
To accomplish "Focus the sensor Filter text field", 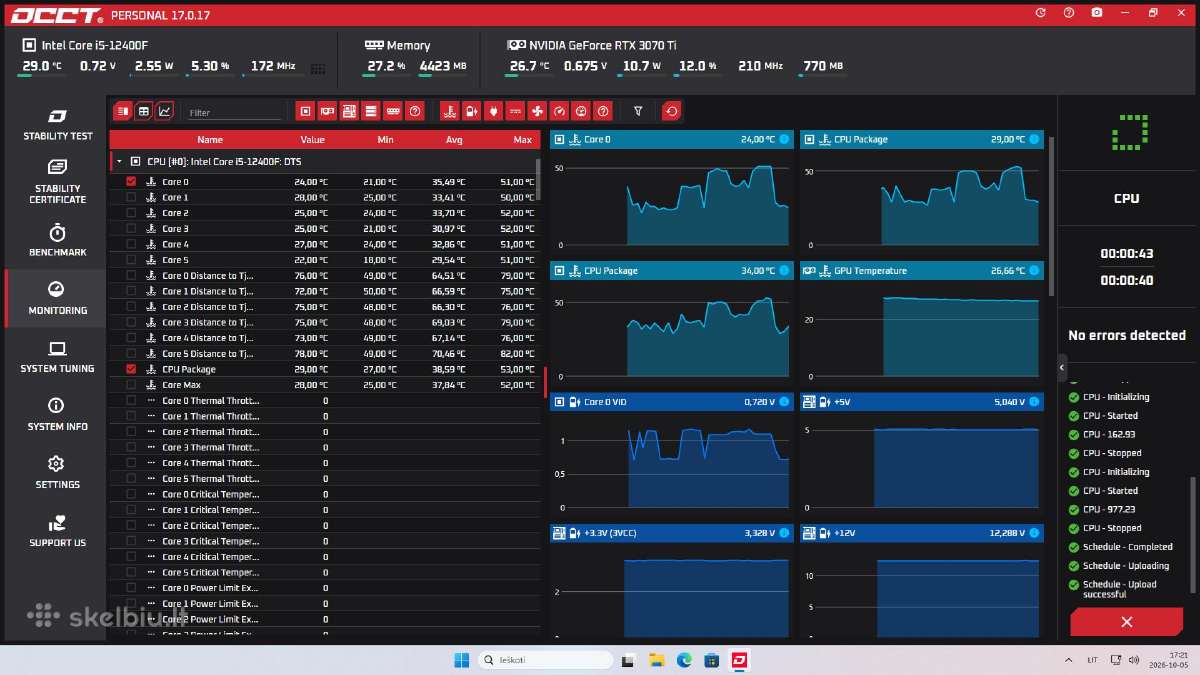I will (x=235, y=112).
